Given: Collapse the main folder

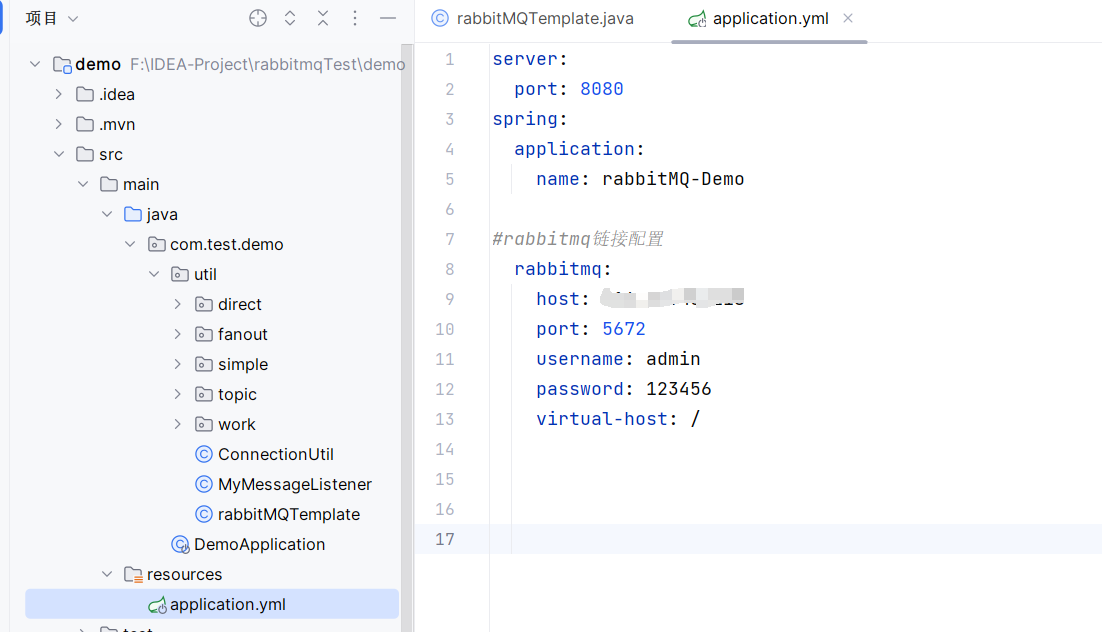Looking at the screenshot, I should pyautogui.click(x=83, y=184).
